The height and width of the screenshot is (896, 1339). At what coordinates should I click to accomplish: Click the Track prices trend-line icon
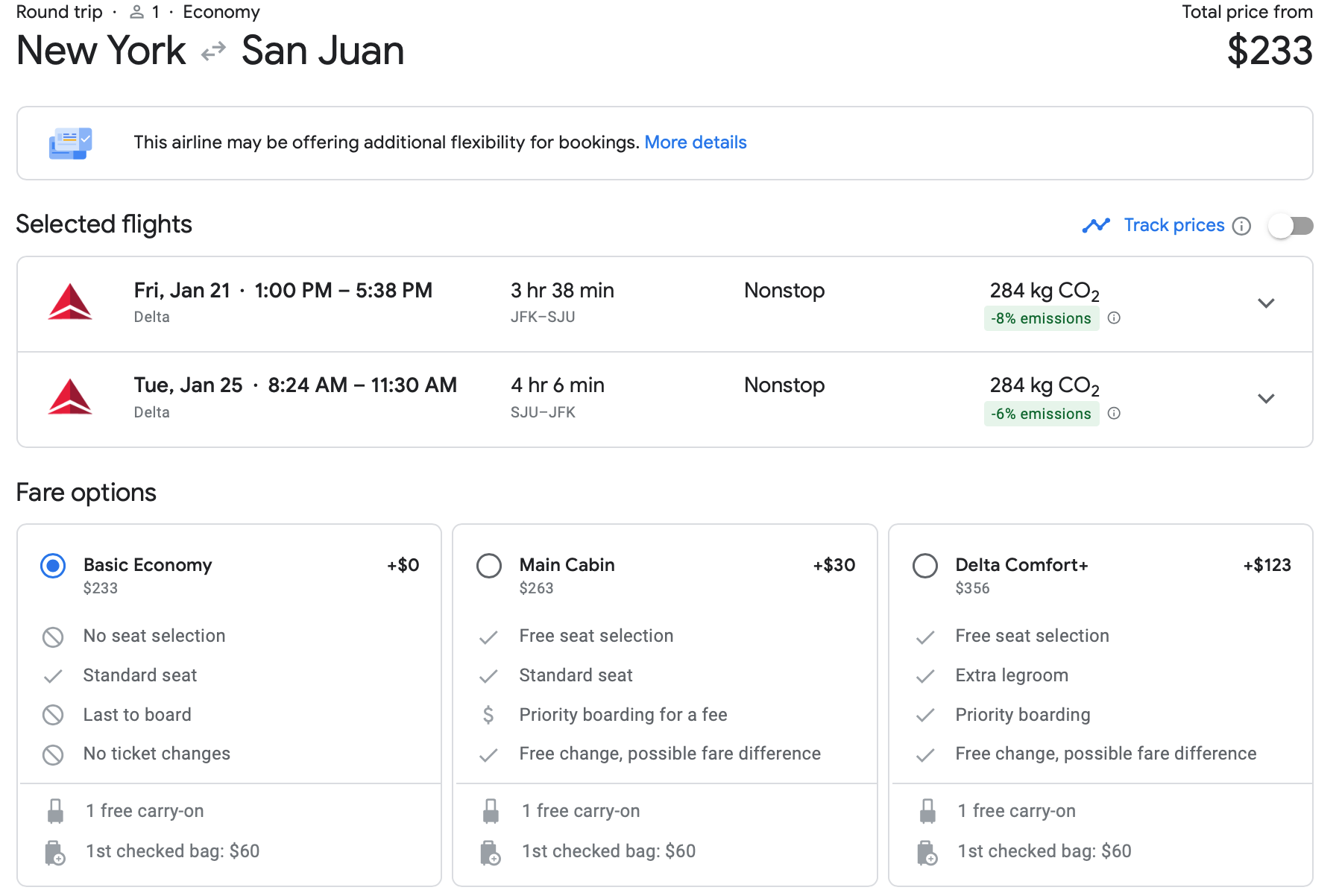coord(1096,225)
